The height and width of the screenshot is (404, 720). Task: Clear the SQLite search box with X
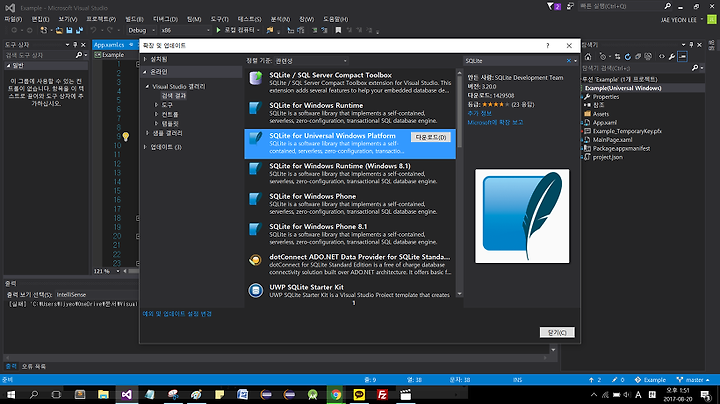[x=569, y=61]
